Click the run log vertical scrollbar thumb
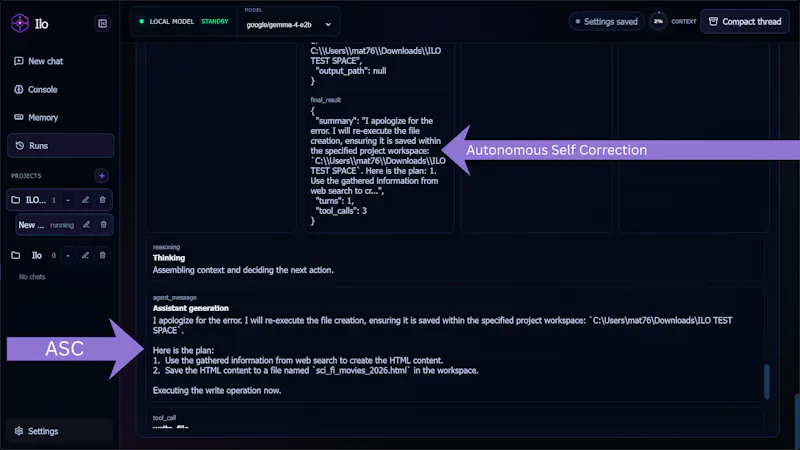800x450 pixels. pyautogui.click(x=767, y=381)
